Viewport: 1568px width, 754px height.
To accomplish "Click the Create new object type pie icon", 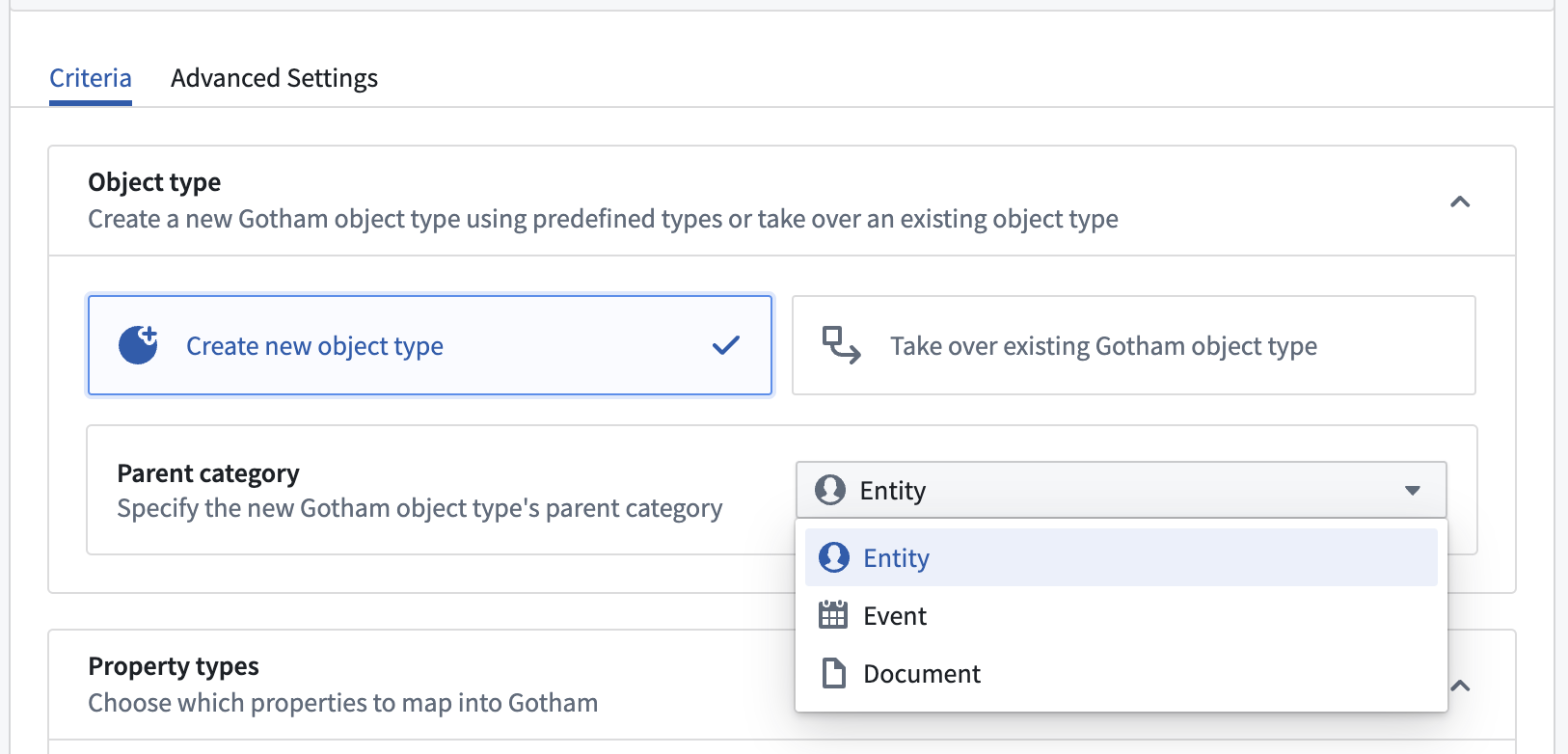I will coord(139,345).
